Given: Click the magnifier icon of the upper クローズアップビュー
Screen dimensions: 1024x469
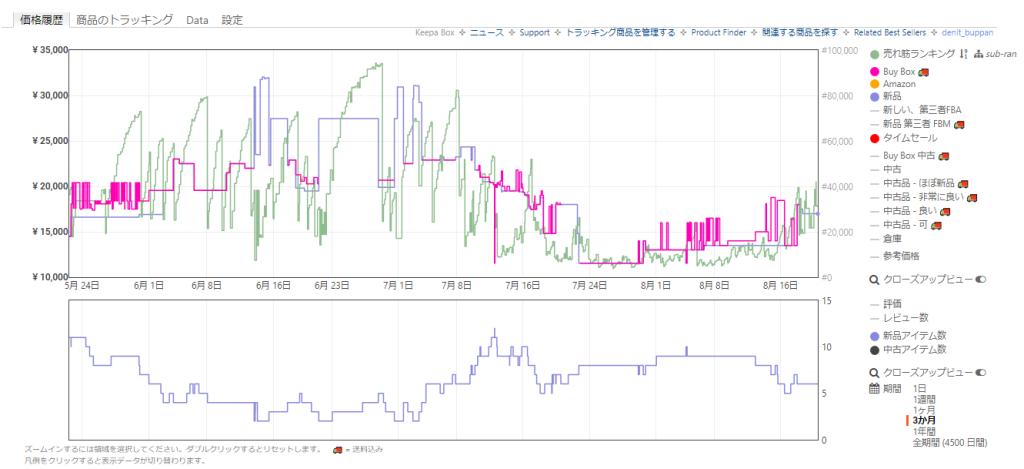Looking at the screenshot, I should click(x=874, y=280).
